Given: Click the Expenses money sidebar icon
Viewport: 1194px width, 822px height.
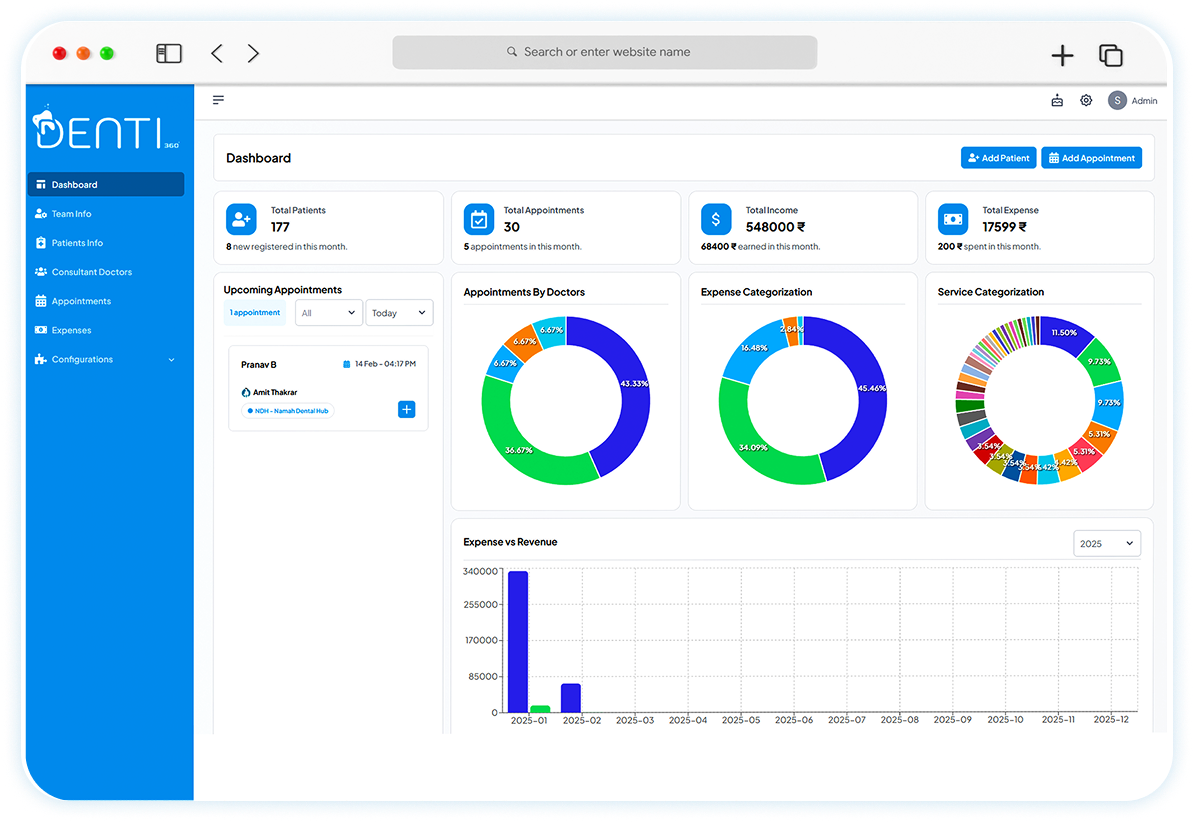Looking at the screenshot, I should point(40,330).
